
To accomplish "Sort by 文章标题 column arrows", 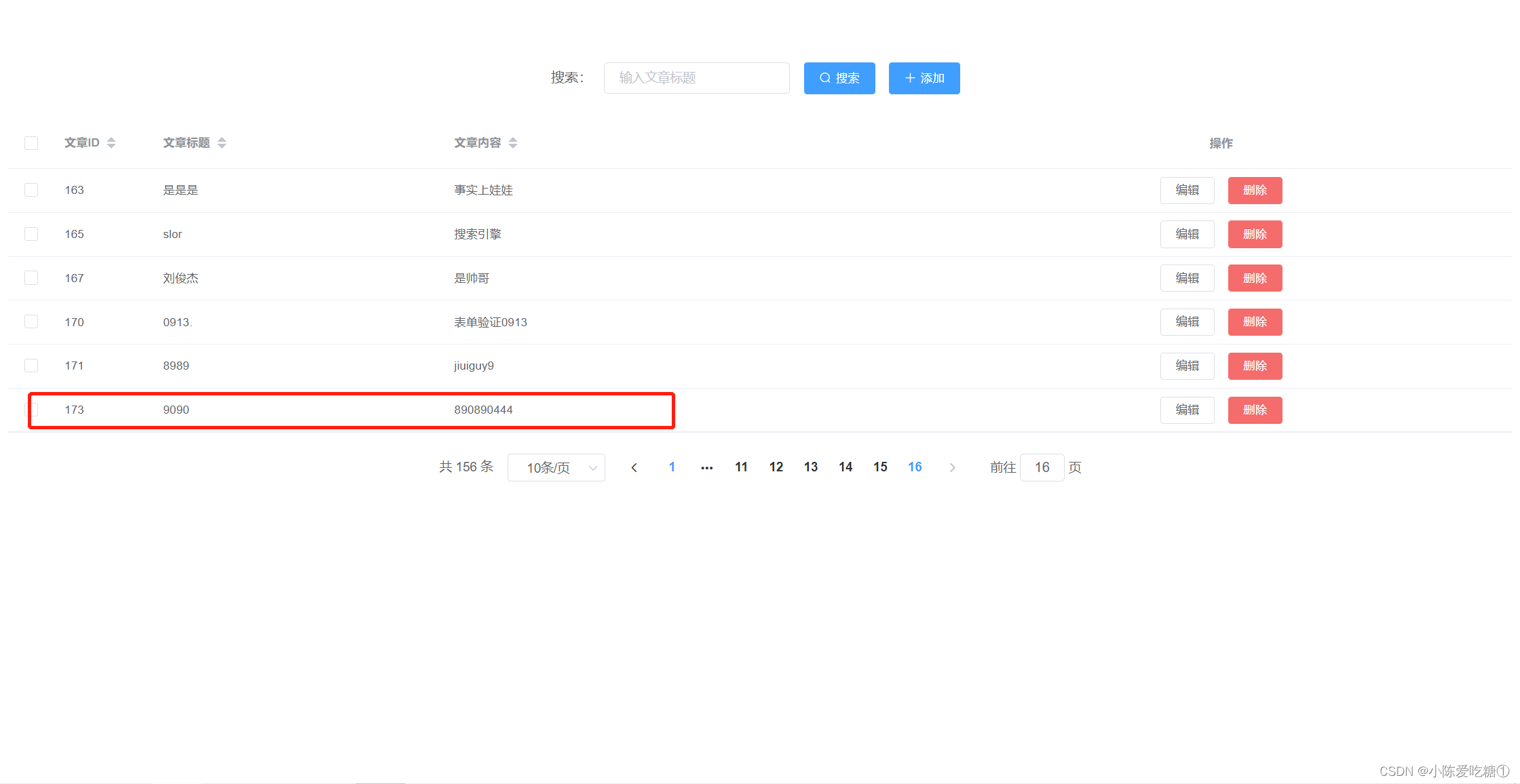I will (x=222, y=142).
